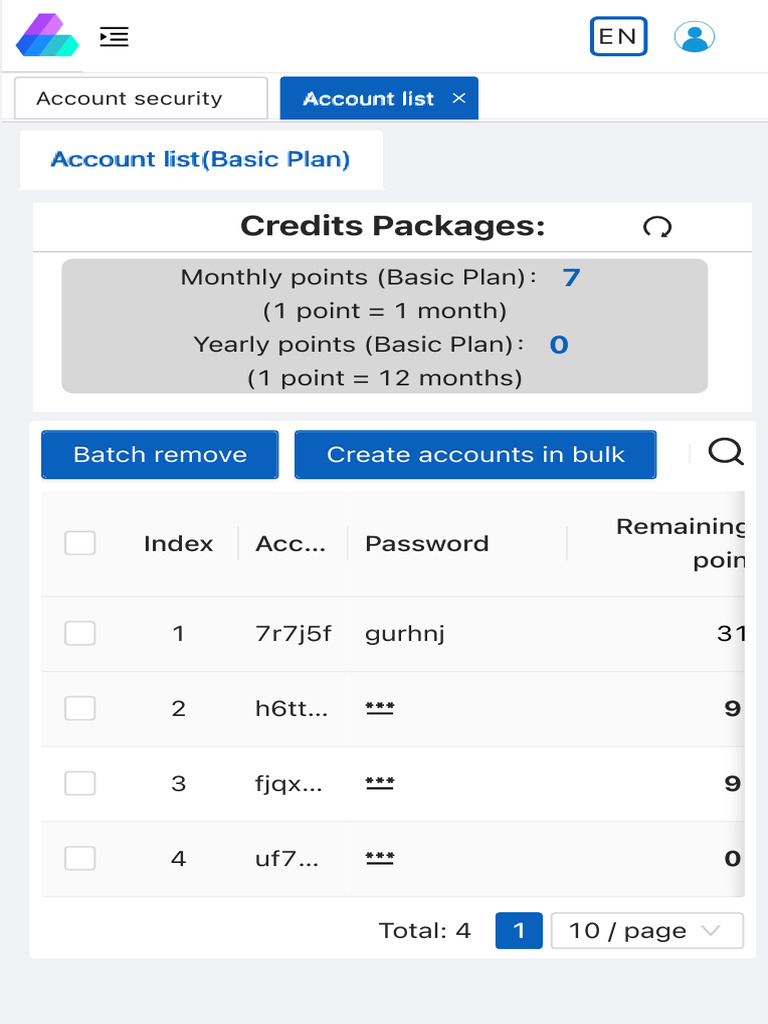Click the app logo icon
The image size is (768, 1024).
pyautogui.click(x=47, y=35)
